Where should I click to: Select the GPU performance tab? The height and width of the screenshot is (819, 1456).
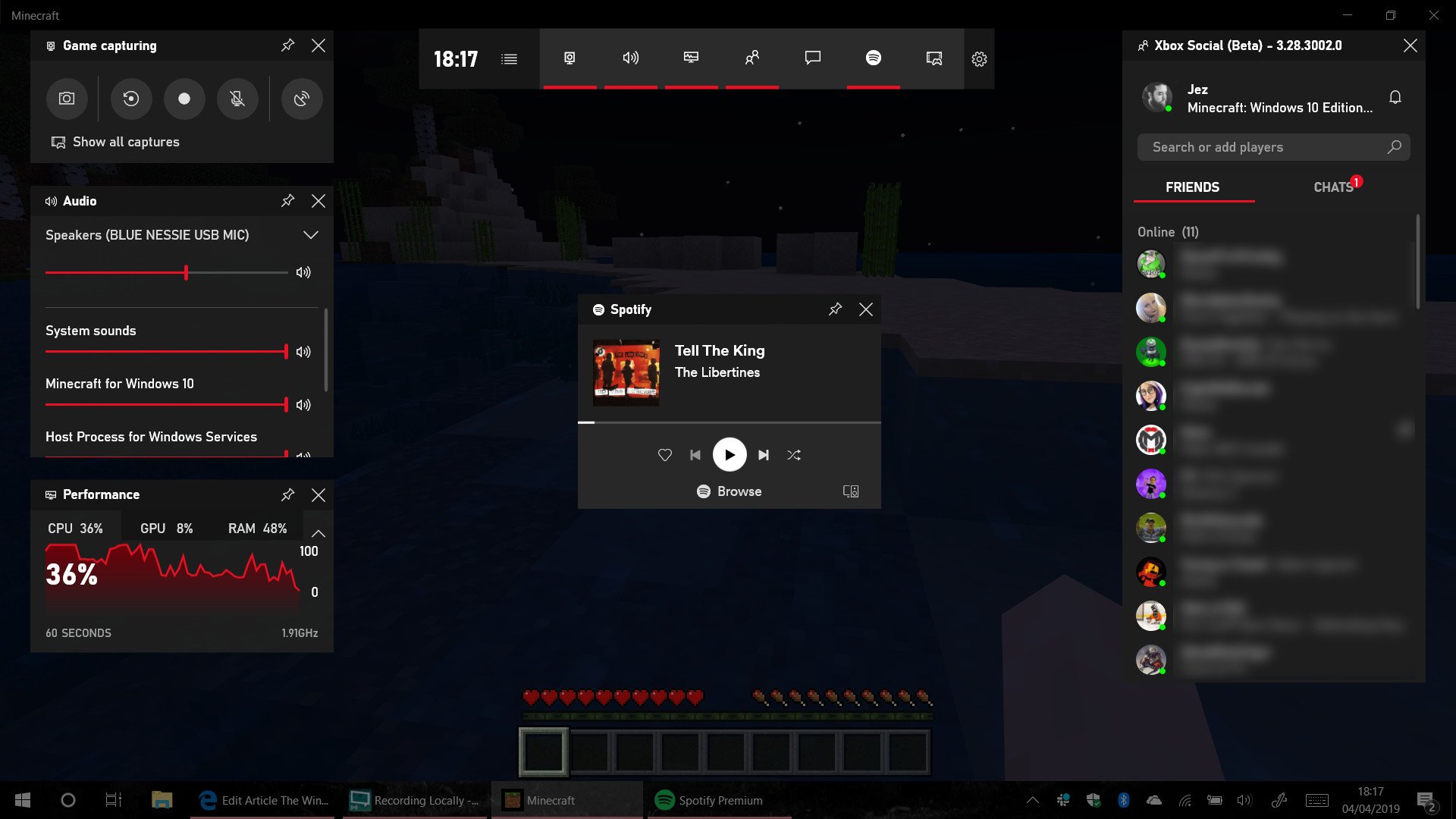point(166,529)
